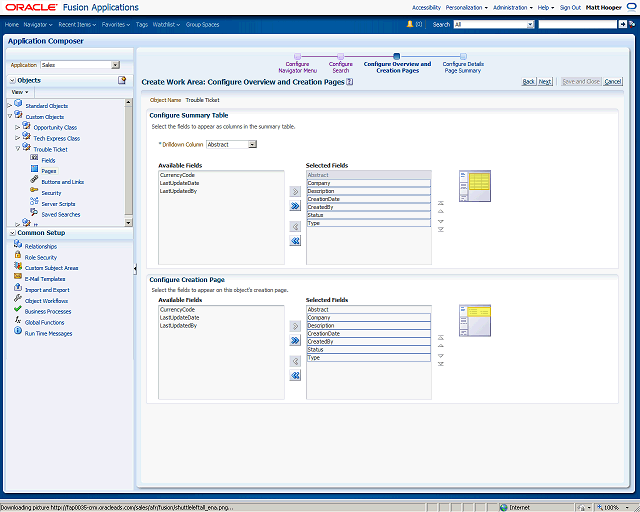Expand the Opportunity Class node
This screenshot has height=512, width=640.
coord(17,127)
